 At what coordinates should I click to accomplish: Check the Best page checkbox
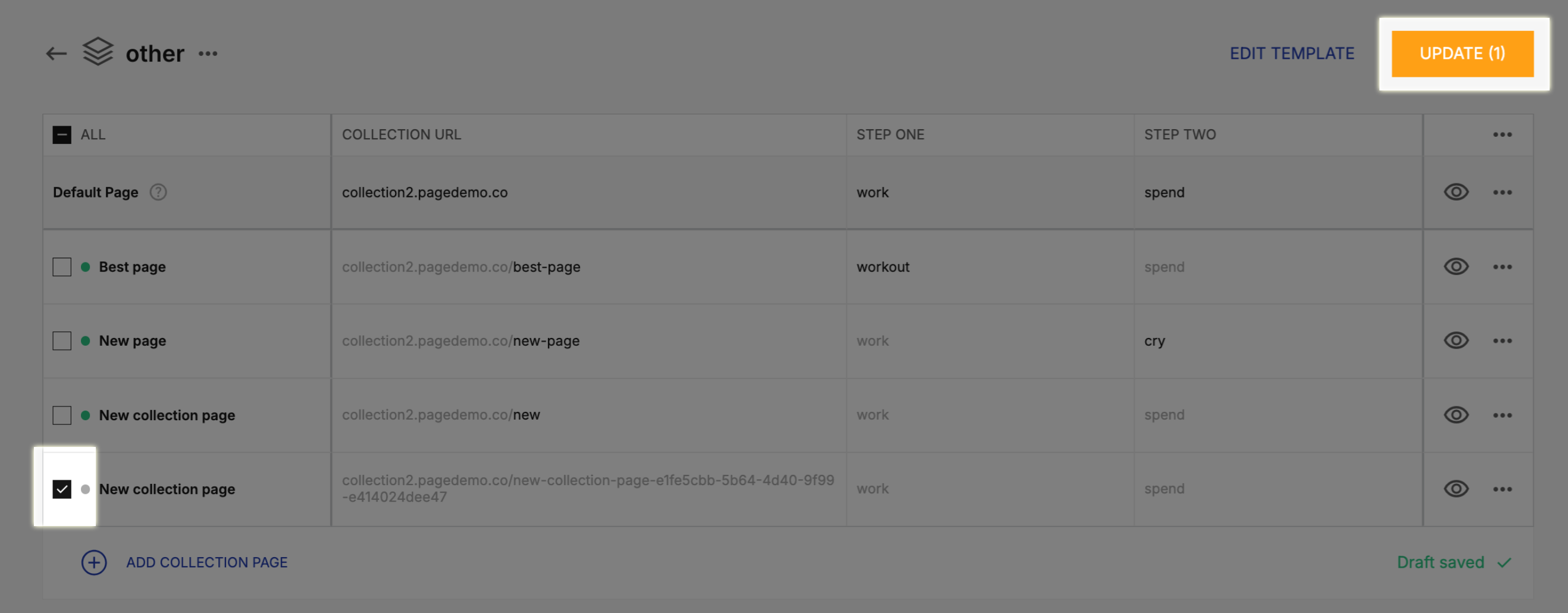click(x=61, y=266)
